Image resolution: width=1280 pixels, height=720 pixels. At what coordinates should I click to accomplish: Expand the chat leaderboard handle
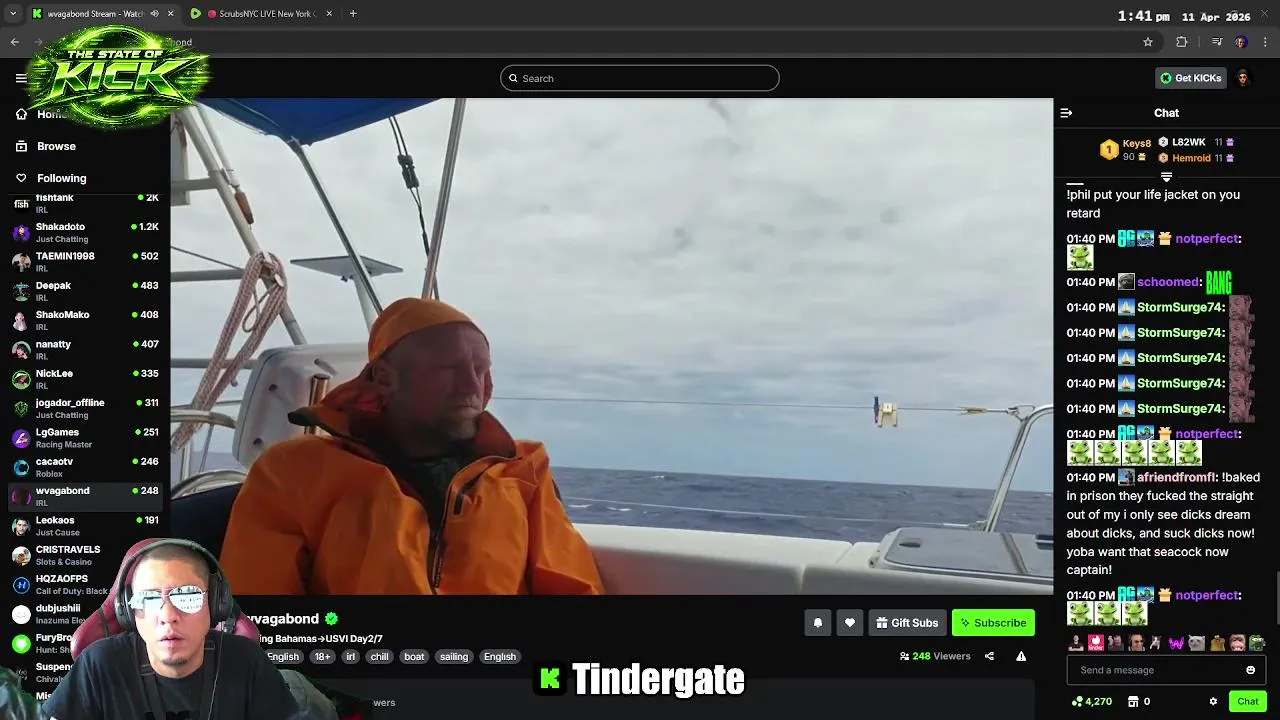[1166, 177]
